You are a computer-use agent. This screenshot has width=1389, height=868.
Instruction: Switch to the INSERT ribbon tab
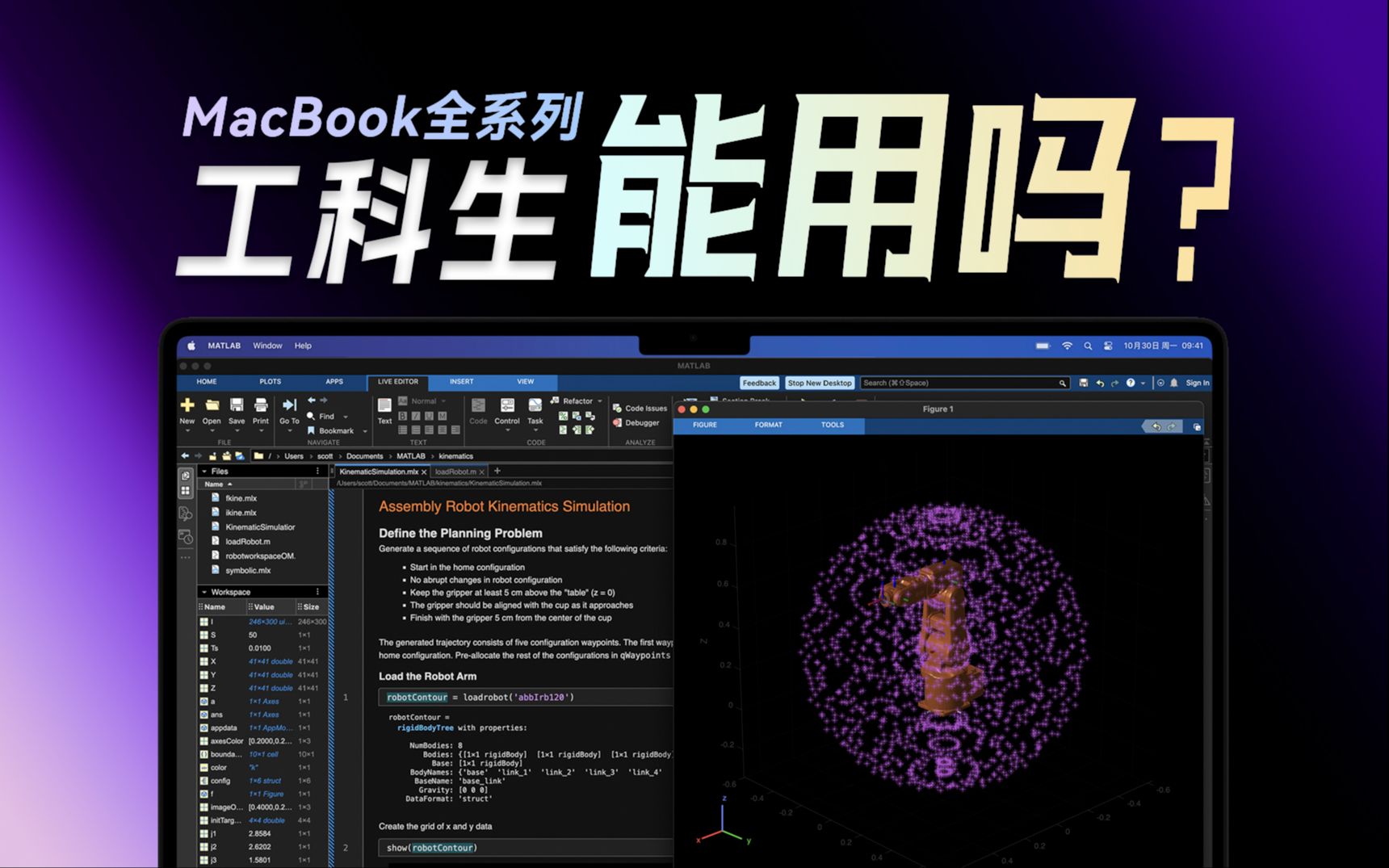[462, 381]
